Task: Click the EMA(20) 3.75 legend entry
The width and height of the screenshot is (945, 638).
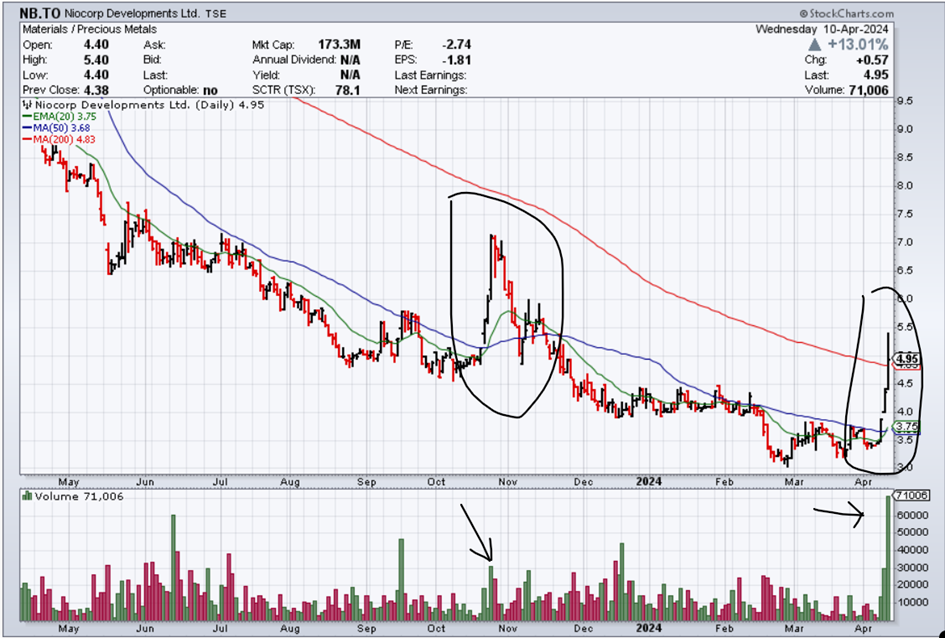Action: pyautogui.click(x=64, y=116)
